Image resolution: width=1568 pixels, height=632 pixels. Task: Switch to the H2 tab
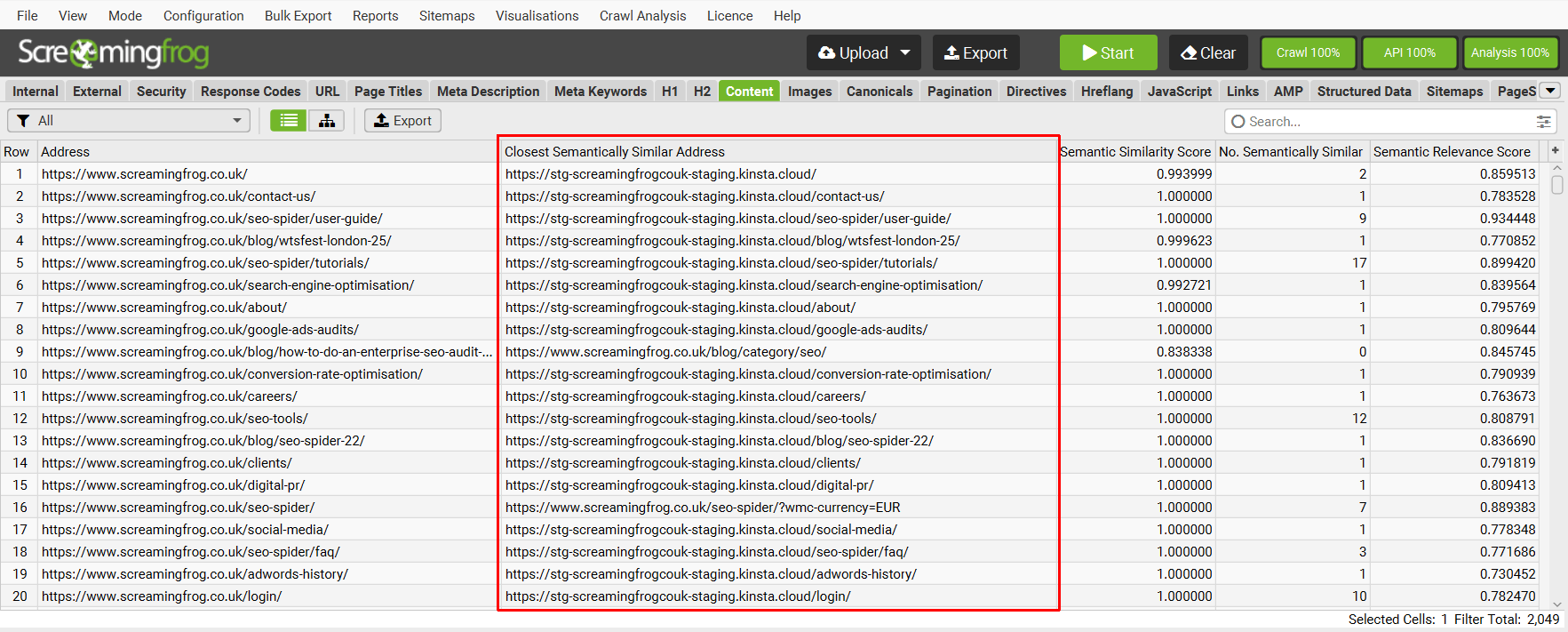[702, 91]
